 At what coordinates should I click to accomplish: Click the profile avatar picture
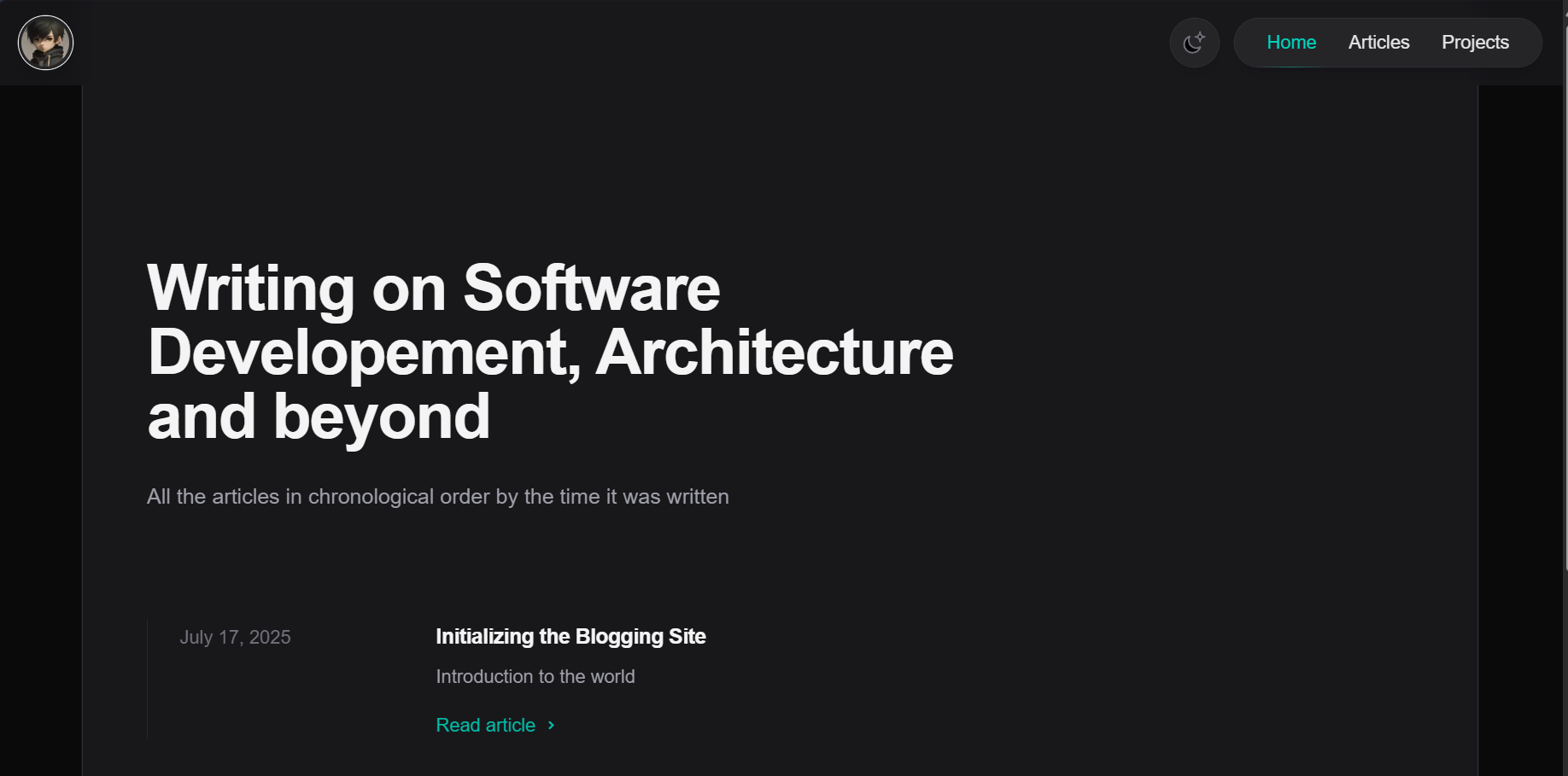(46, 43)
